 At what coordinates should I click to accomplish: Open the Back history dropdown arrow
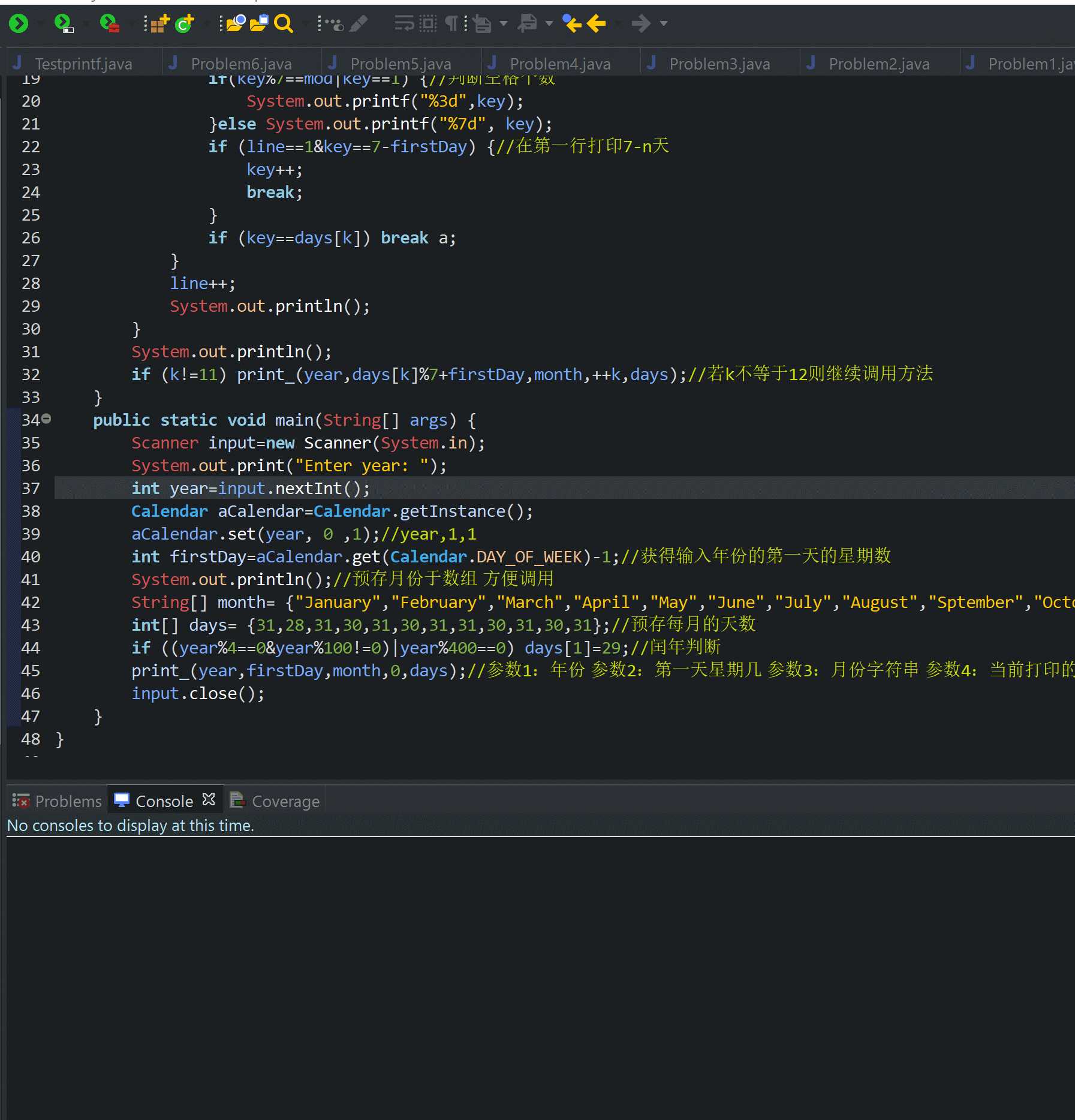618,23
